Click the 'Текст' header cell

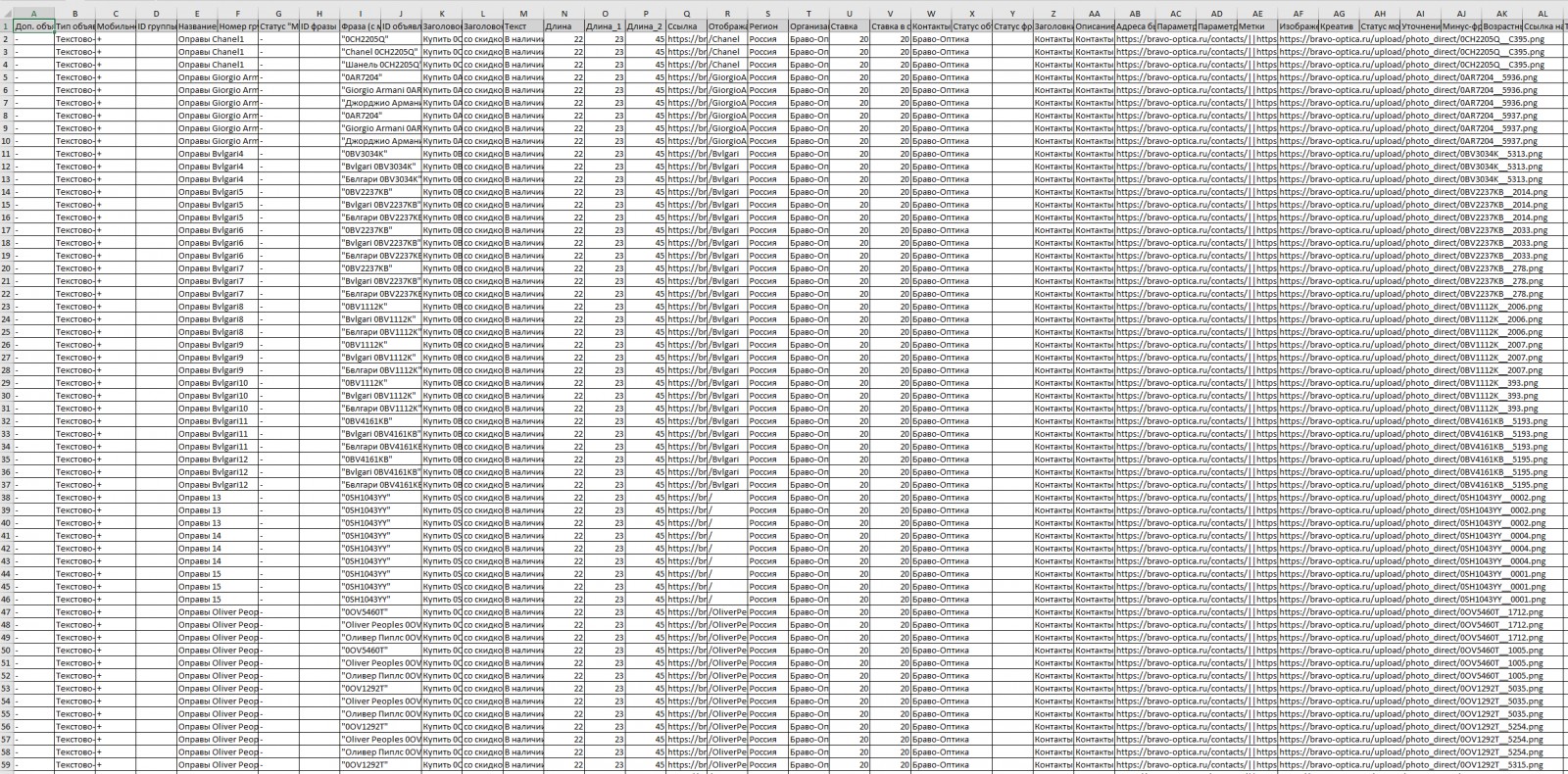pyautogui.click(x=523, y=26)
